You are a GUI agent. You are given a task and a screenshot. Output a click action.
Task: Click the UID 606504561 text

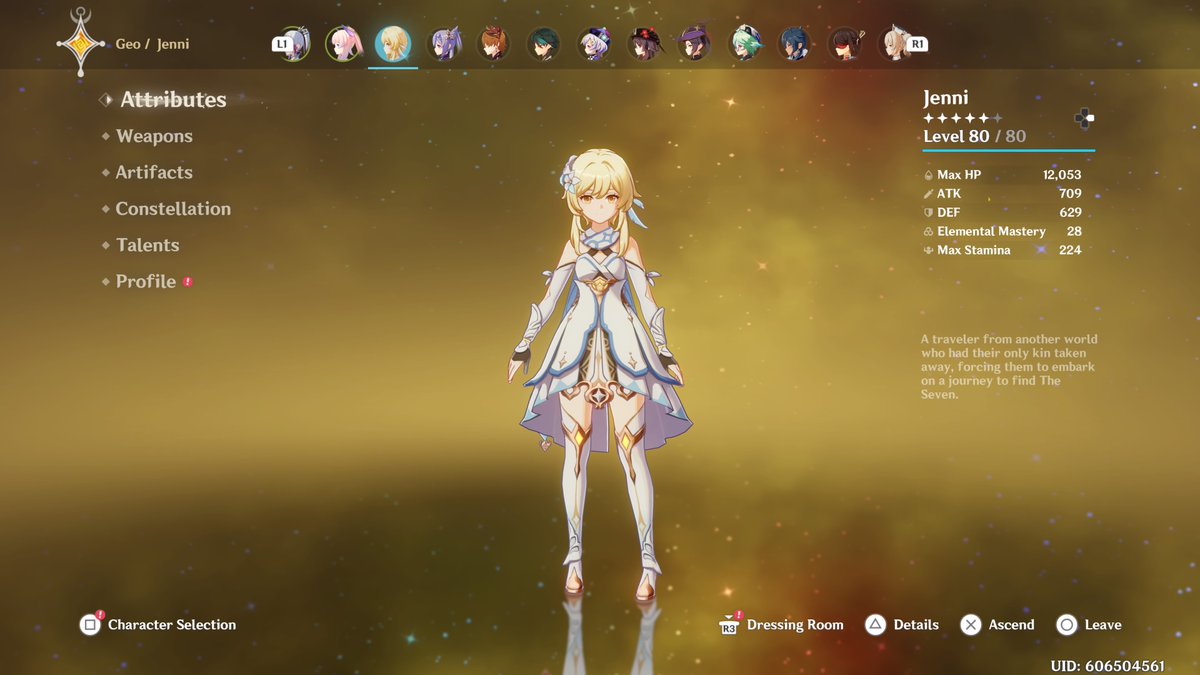point(1107,666)
